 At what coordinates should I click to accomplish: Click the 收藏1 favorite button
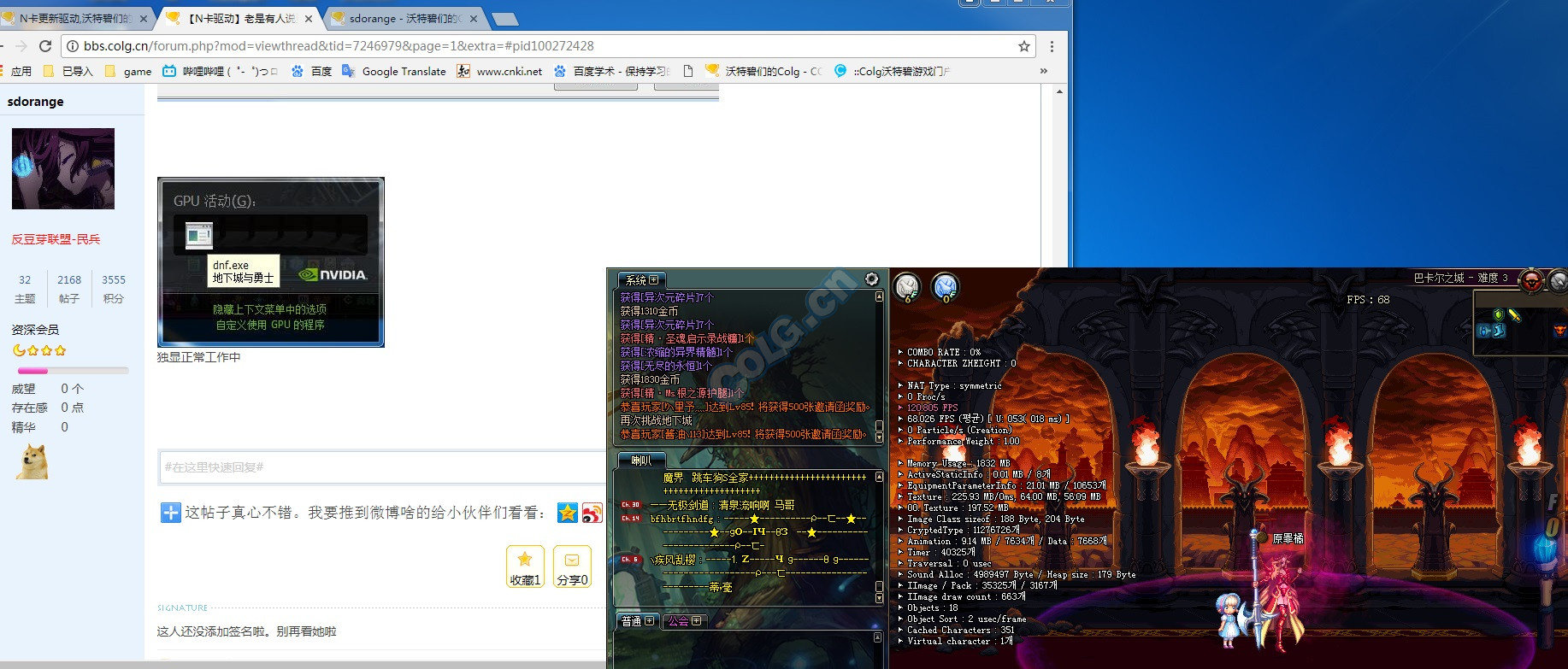[525, 566]
